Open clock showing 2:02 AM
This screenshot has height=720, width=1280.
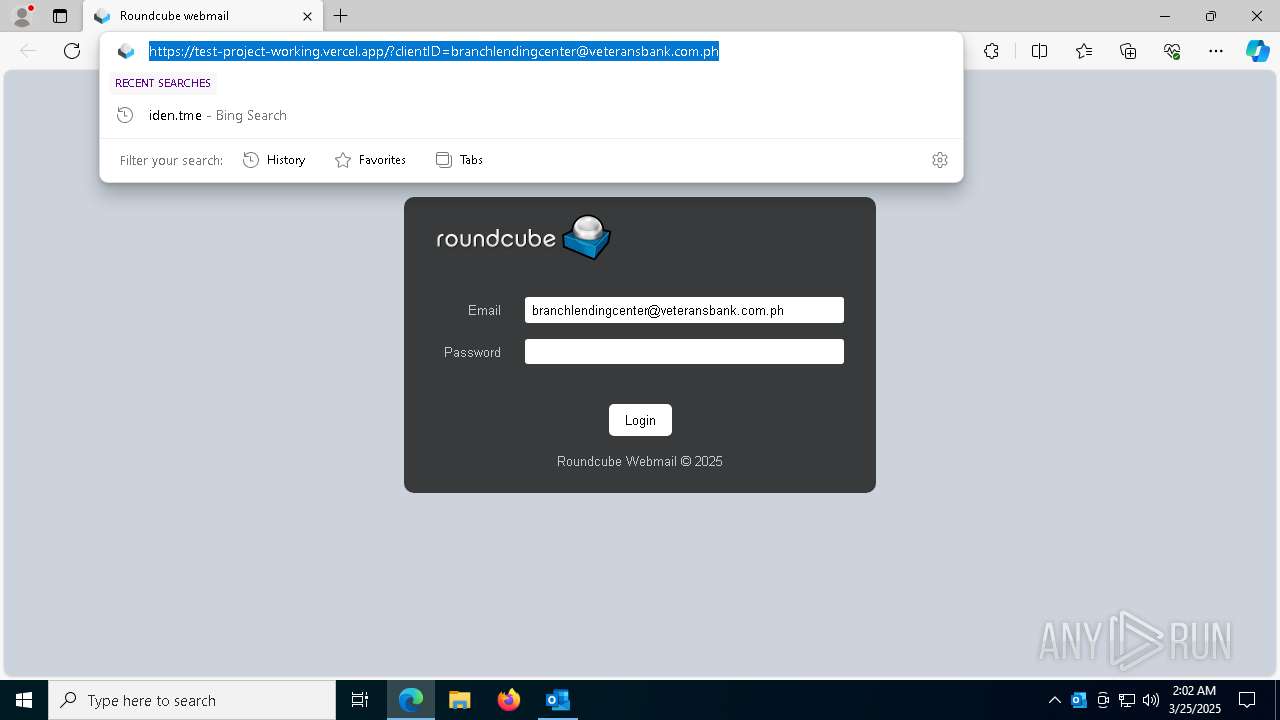1195,700
